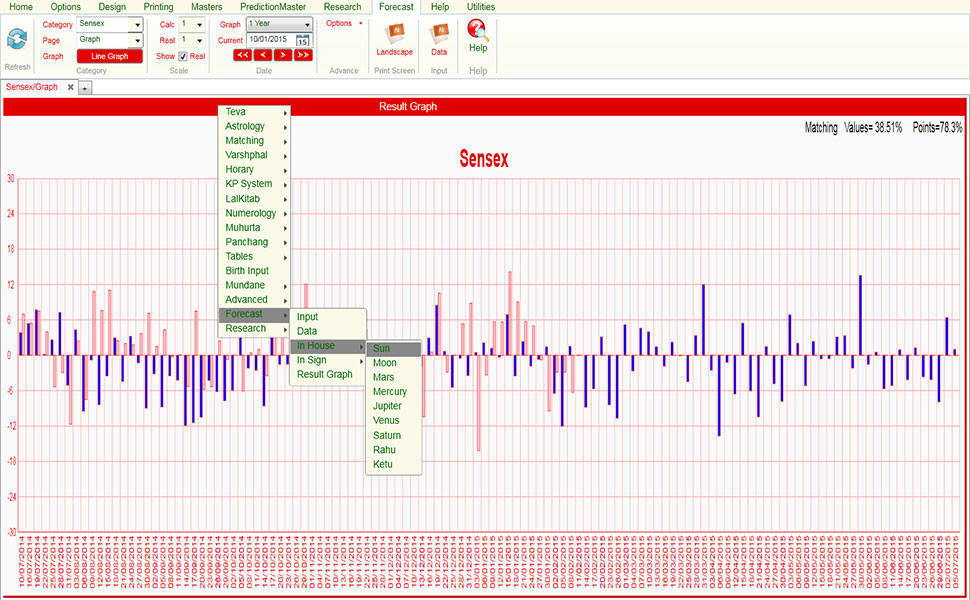Open the Help ribbon tab

pos(440,7)
